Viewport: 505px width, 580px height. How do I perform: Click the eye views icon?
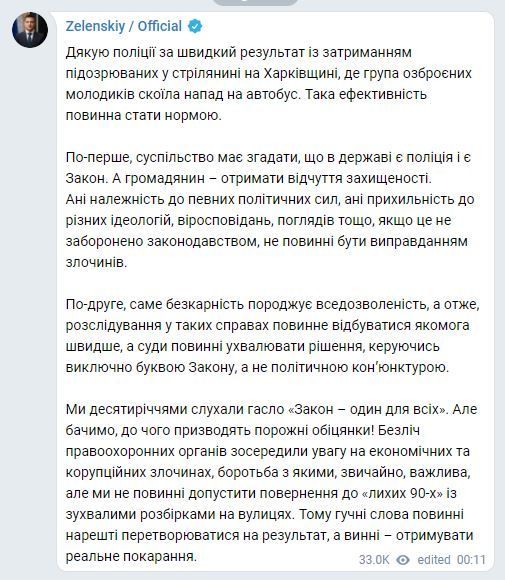point(403,560)
